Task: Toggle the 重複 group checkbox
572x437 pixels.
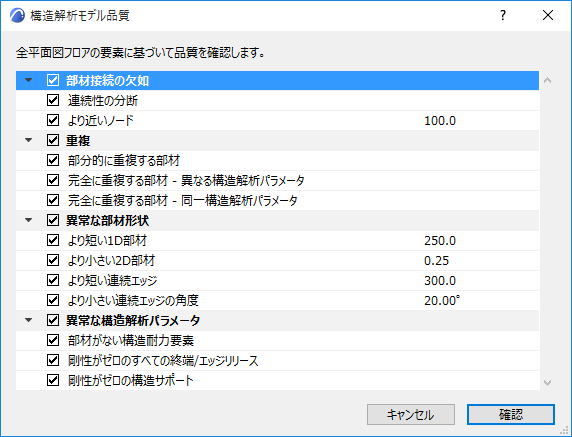Action: tap(53, 140)
